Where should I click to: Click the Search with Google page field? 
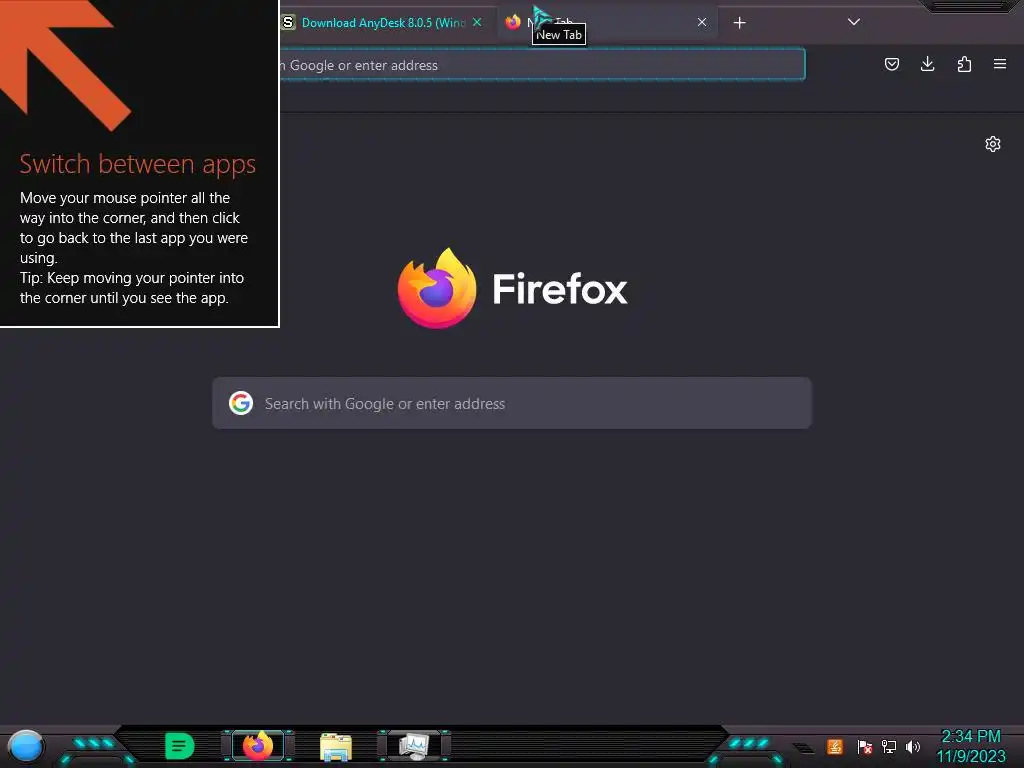pyautogui.click(x=512, y=403)
